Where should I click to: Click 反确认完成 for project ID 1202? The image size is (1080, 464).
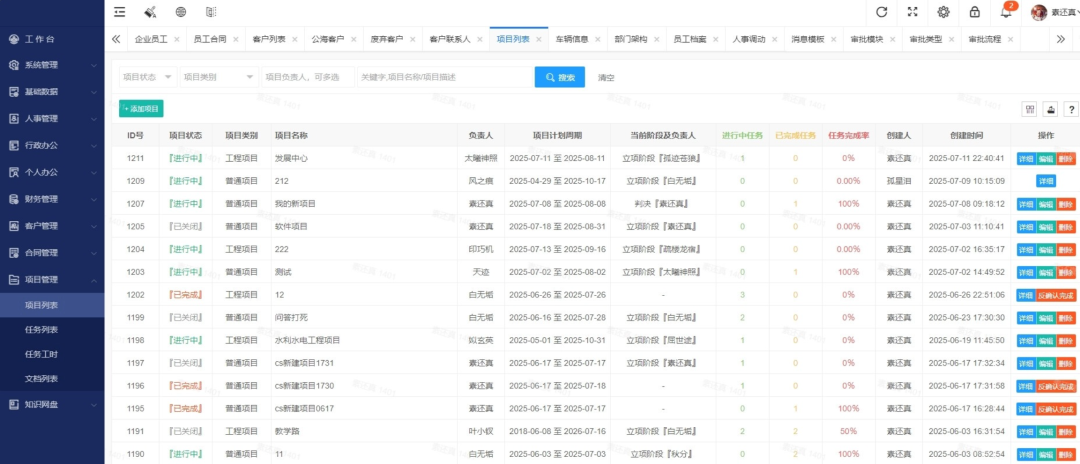point(1056,295)
